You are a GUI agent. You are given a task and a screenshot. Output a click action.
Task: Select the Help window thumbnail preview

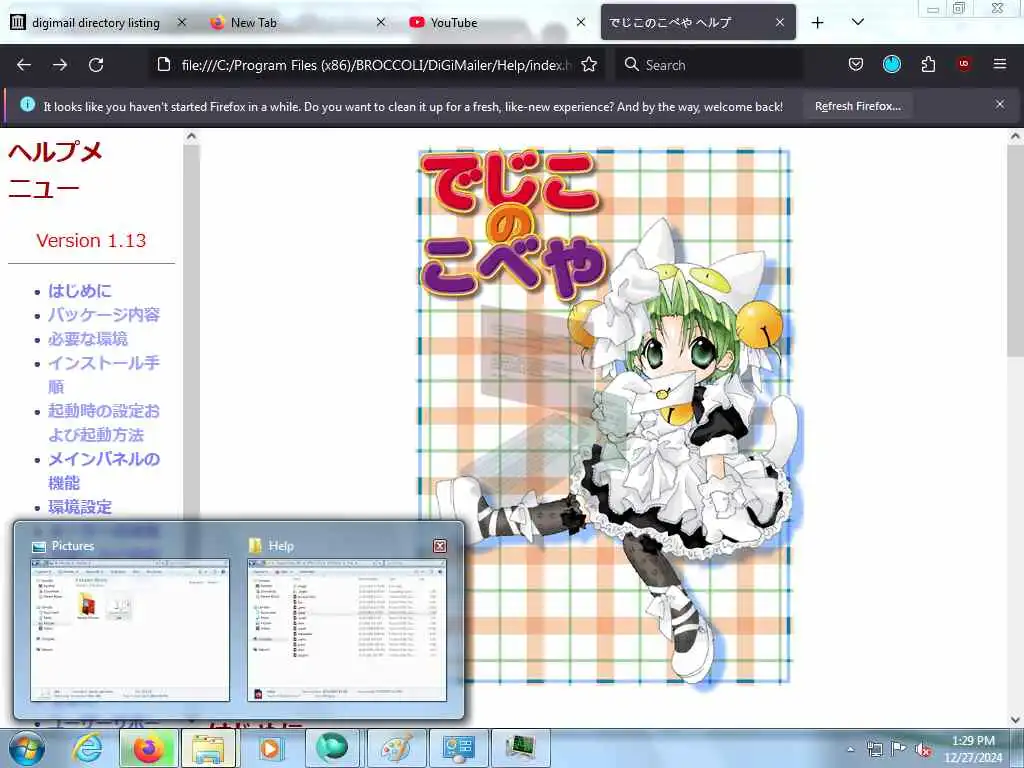pyautogui.click(x=347, y=630)
